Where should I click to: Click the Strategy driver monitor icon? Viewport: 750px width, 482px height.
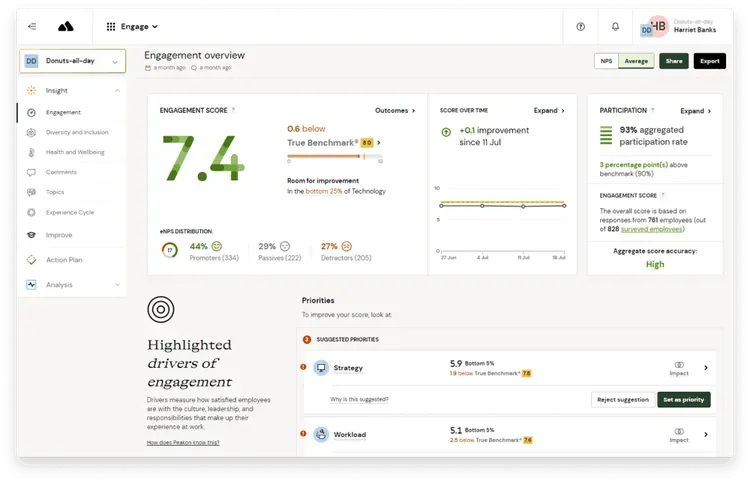coord(321,368)
